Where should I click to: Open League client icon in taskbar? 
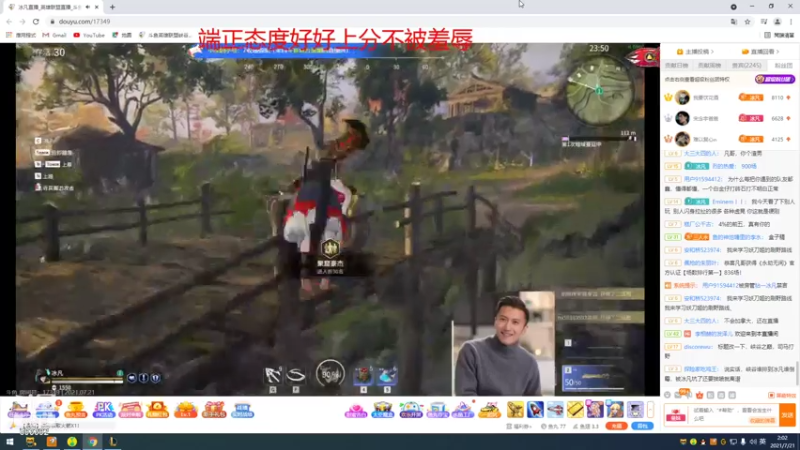113,442
